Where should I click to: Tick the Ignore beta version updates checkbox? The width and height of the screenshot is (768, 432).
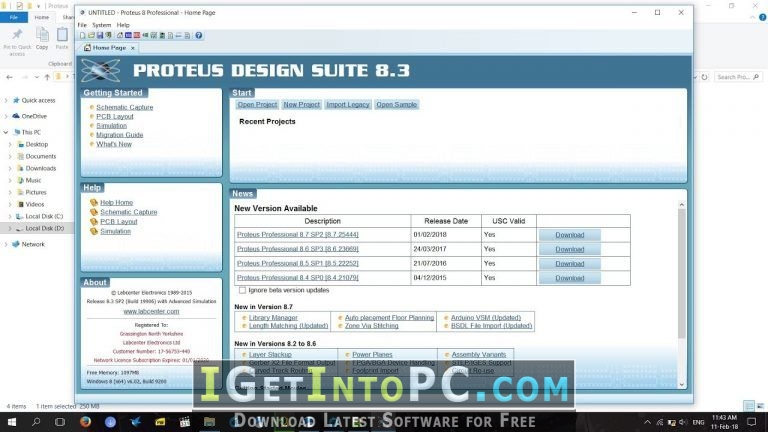[x=242, y=290]
